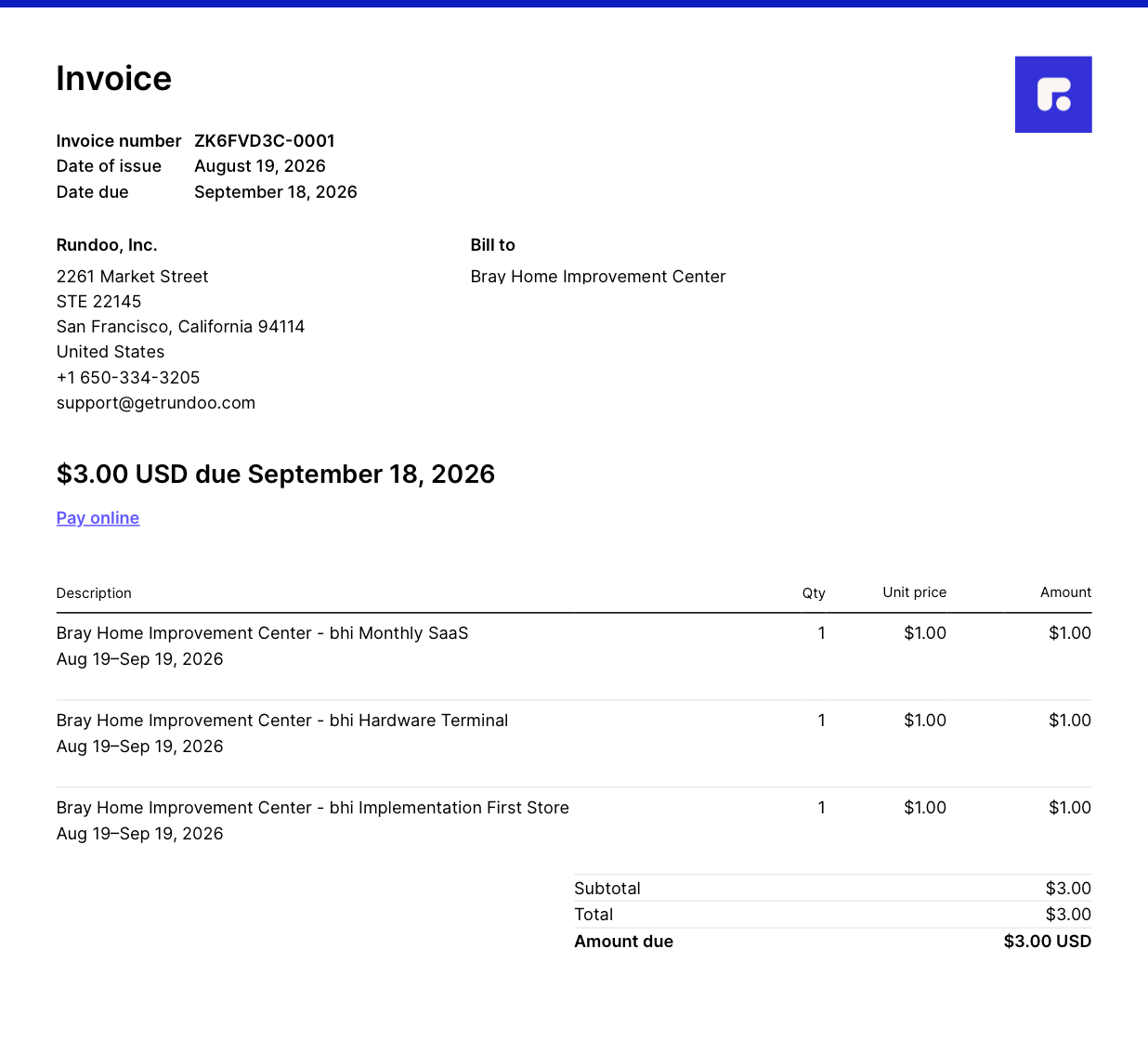
Task: Click San Francisco, California 94114
Action: [180, 327]
